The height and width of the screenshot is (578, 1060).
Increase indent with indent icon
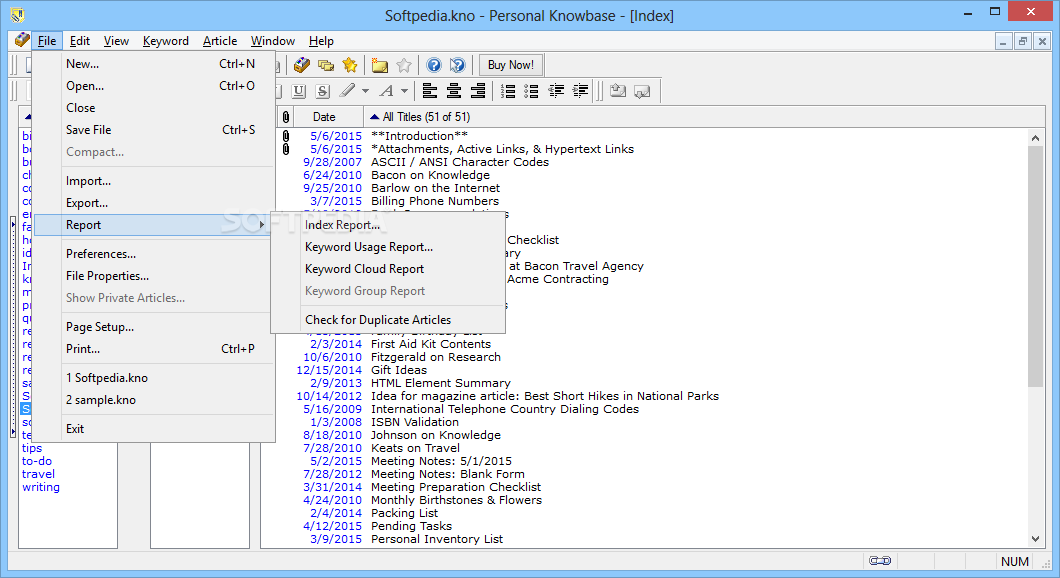580,91
